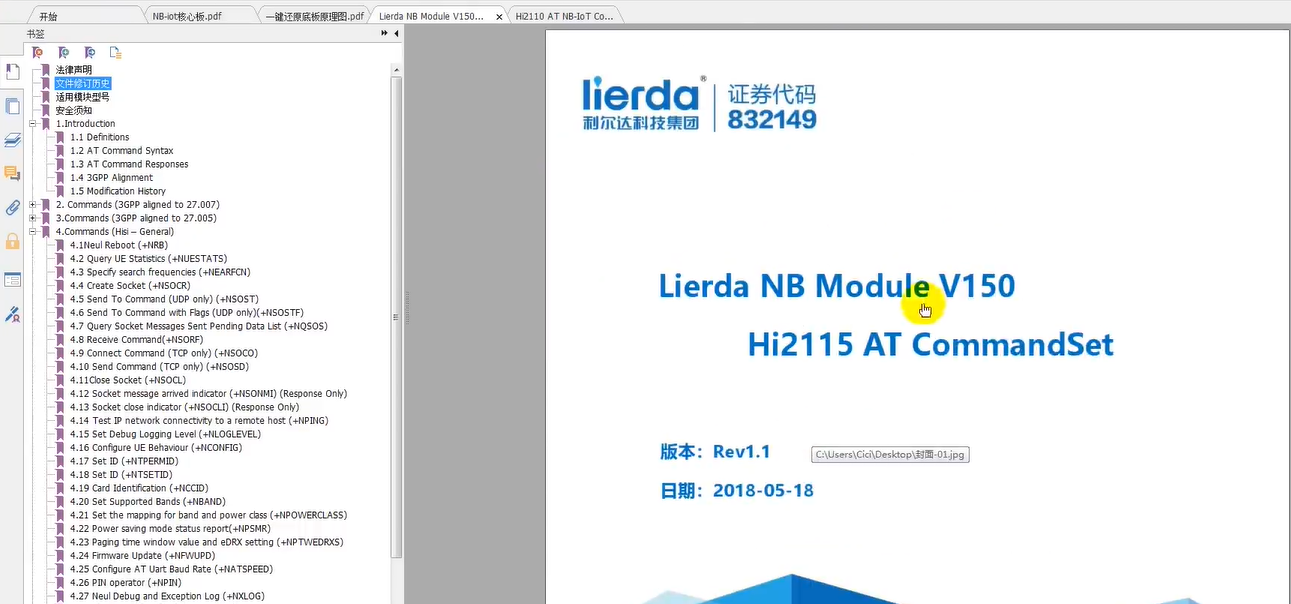Viewport: 1291px width, 604px height.
Task: Open the 适用模块型号 bookmark
Action: tap(83, 97)
